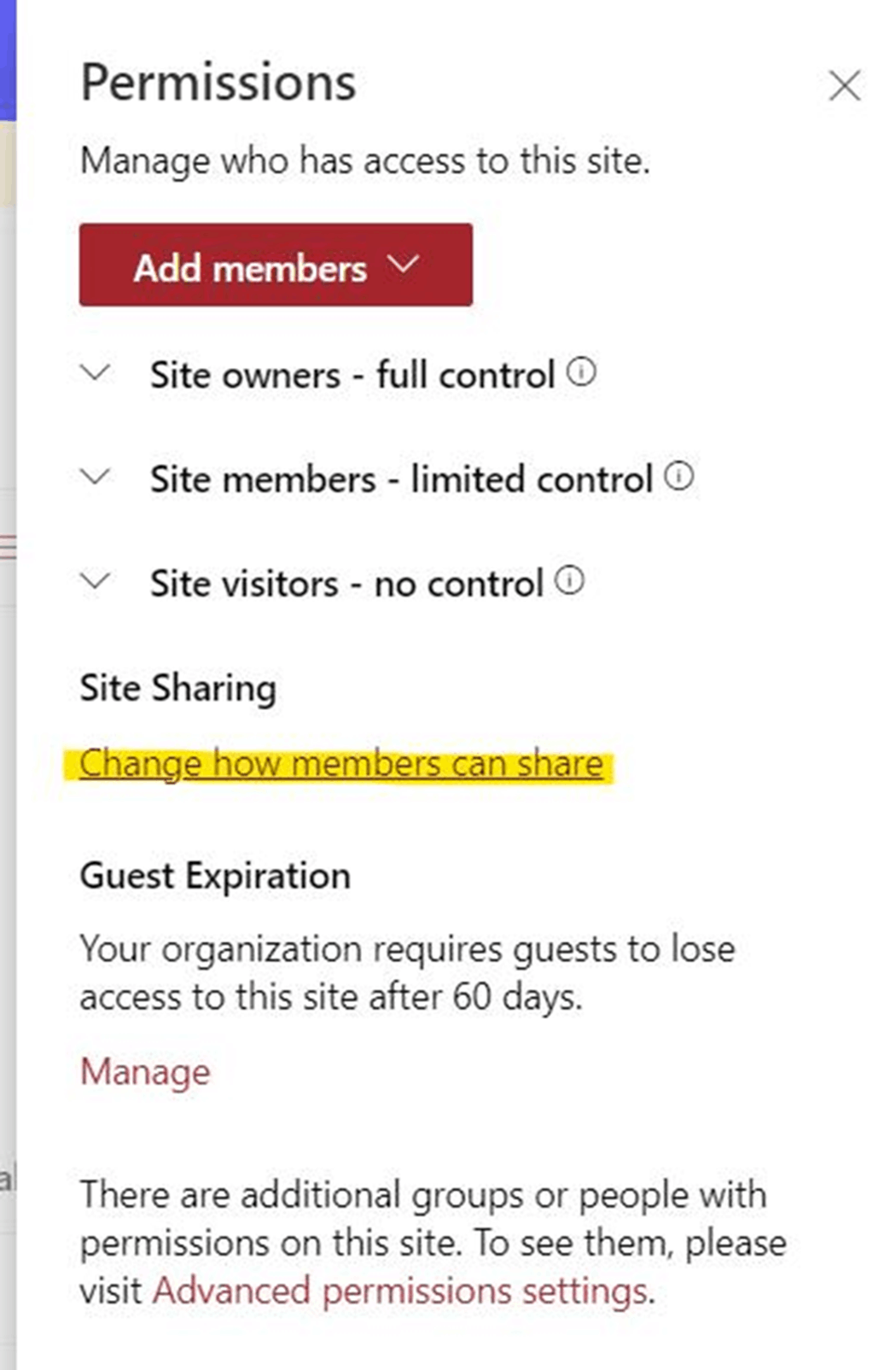
Task: Open Change how members can share link
Action: [x=341, y=764]
